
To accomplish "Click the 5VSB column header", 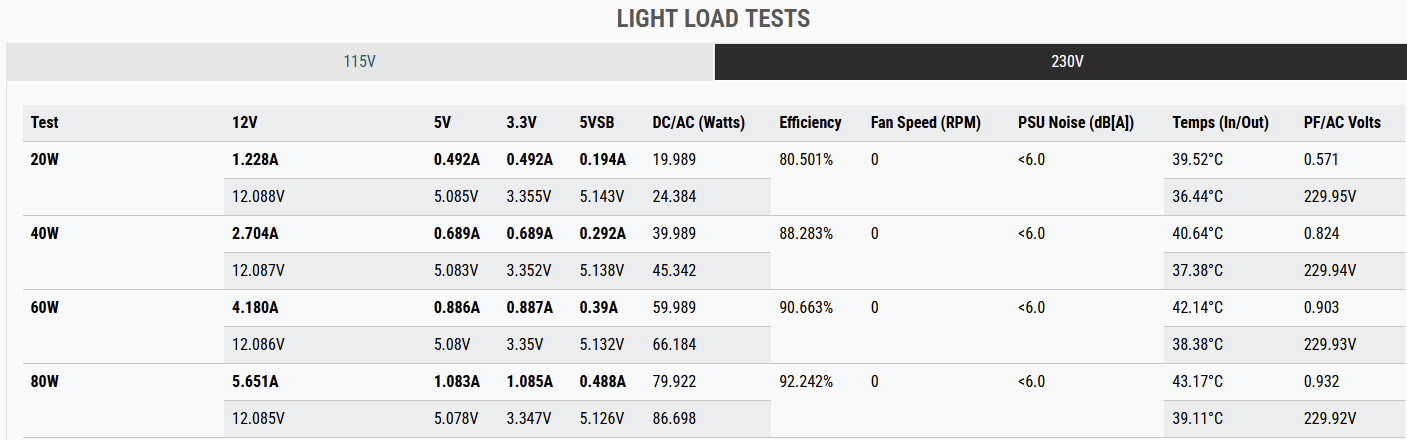I will click(597, 123).
